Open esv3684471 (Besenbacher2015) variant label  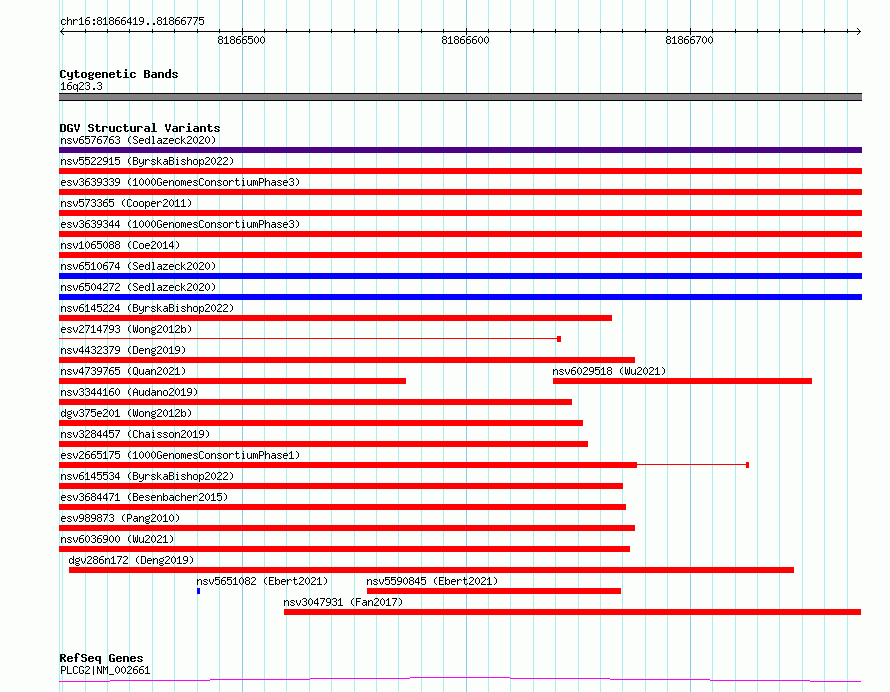(144, 497)
